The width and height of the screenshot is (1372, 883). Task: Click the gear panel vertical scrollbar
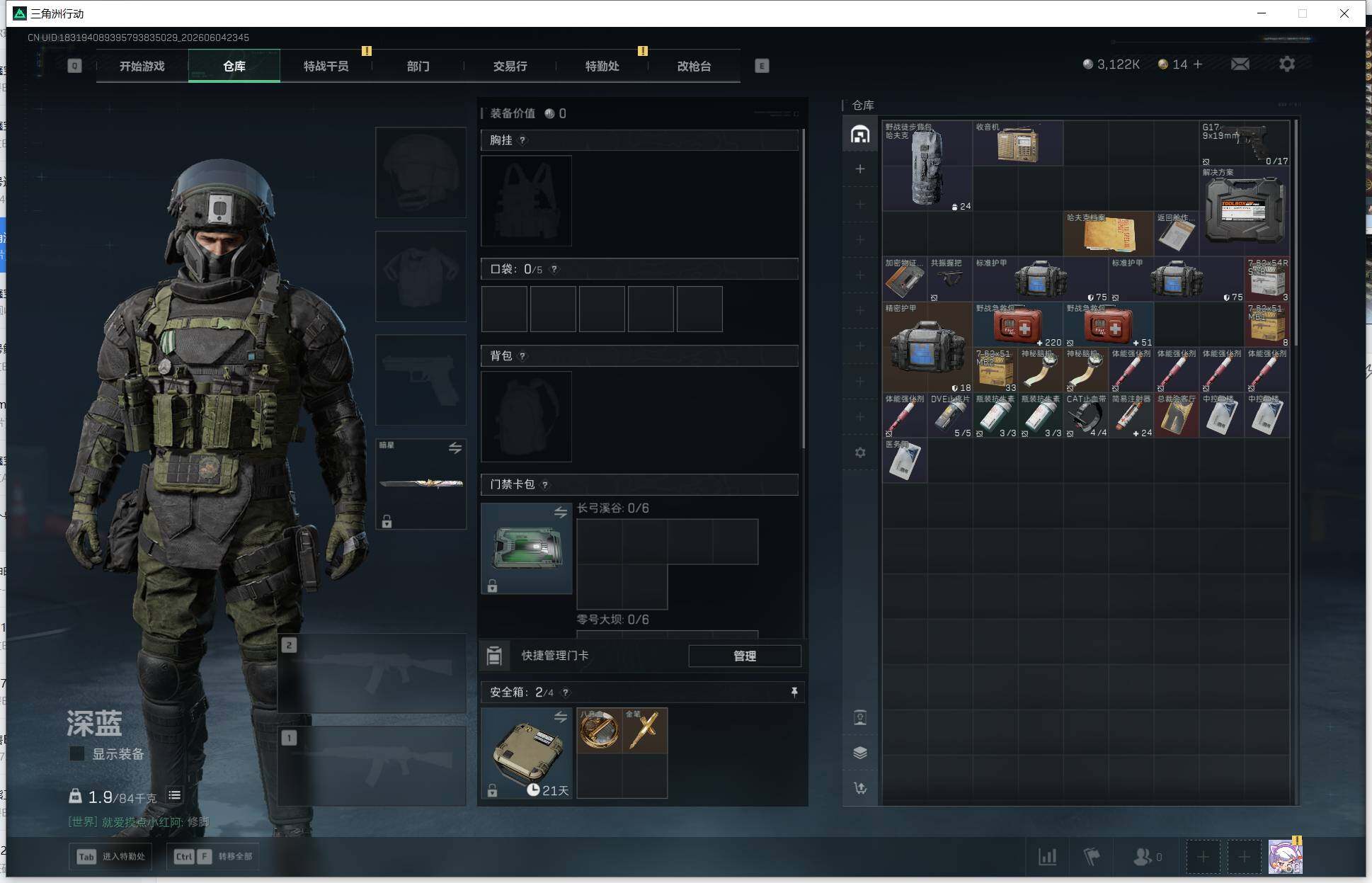[803, 288]
